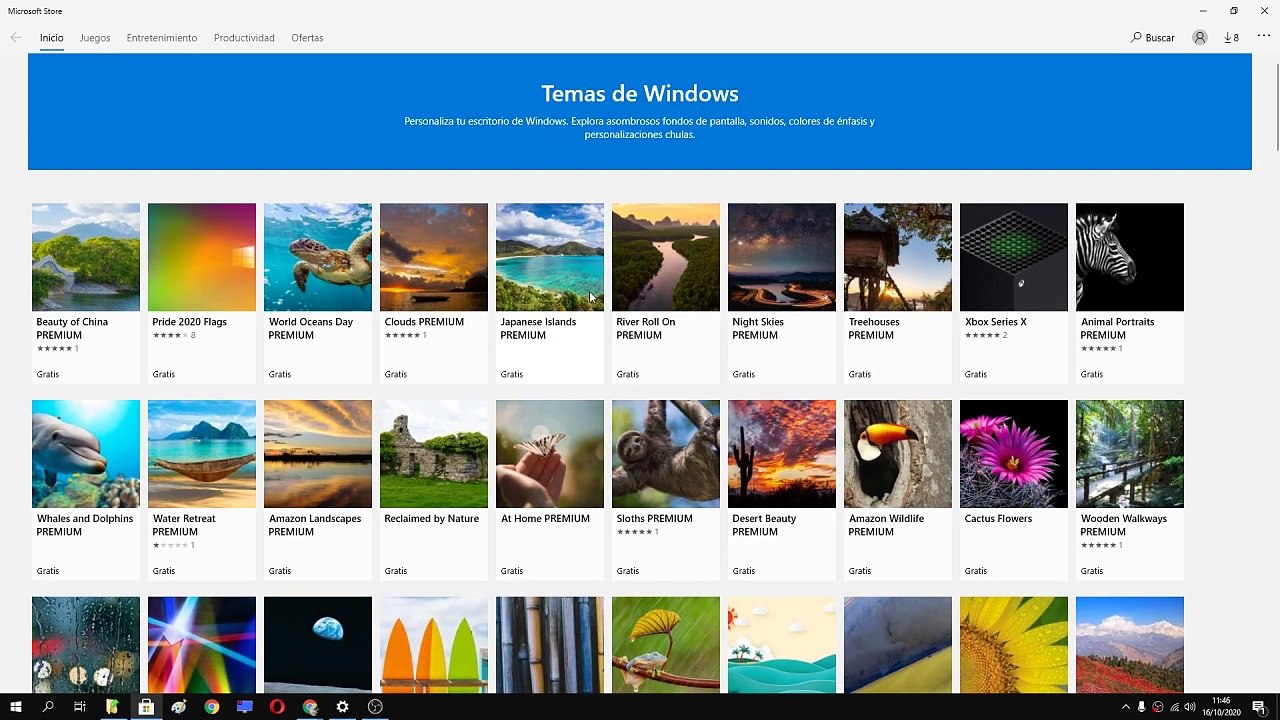Open the At Home PREMIUM butterfly thumbnail

tap(550, 454)
